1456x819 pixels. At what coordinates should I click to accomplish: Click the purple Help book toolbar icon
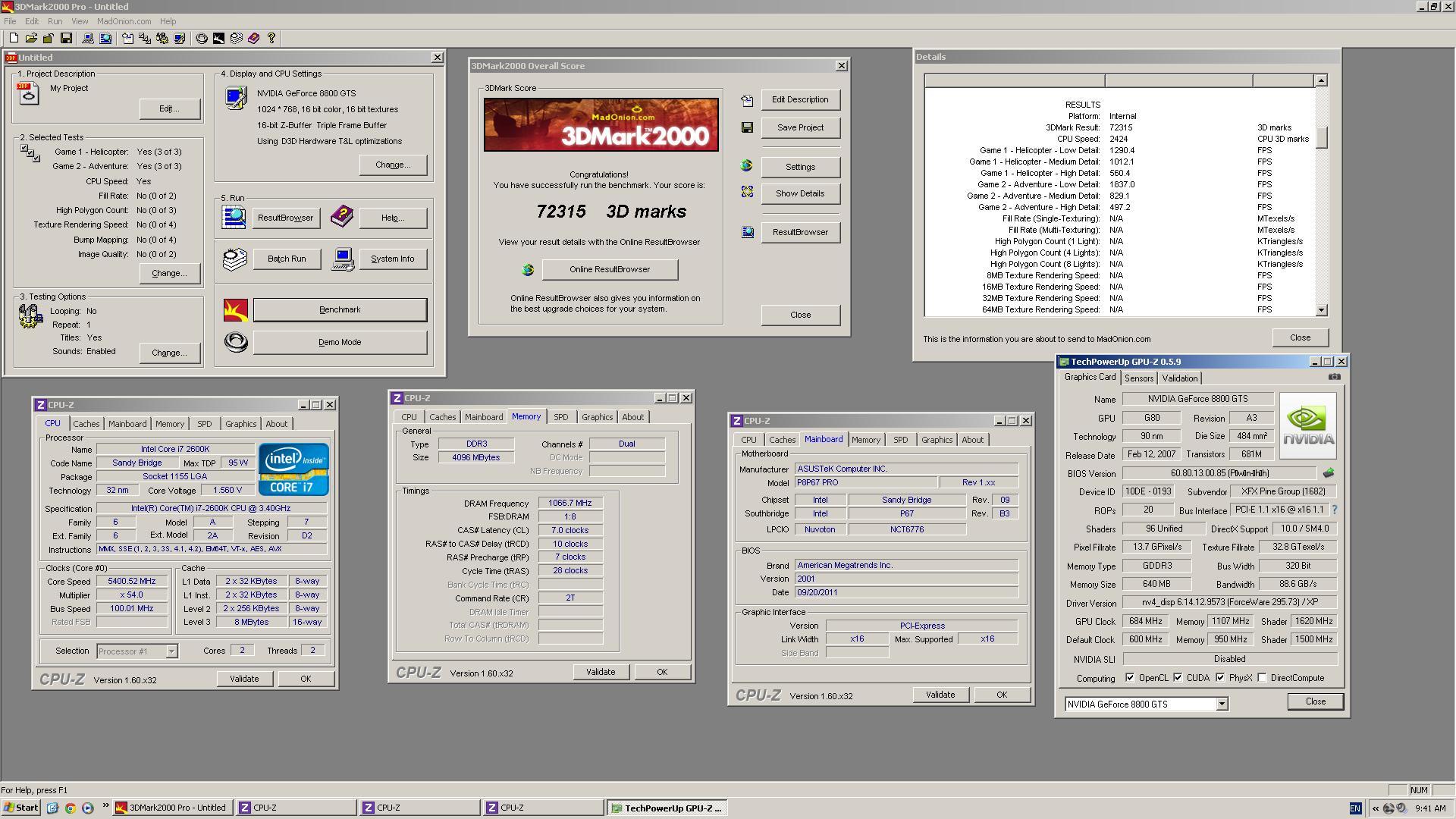tap(254, 38)
